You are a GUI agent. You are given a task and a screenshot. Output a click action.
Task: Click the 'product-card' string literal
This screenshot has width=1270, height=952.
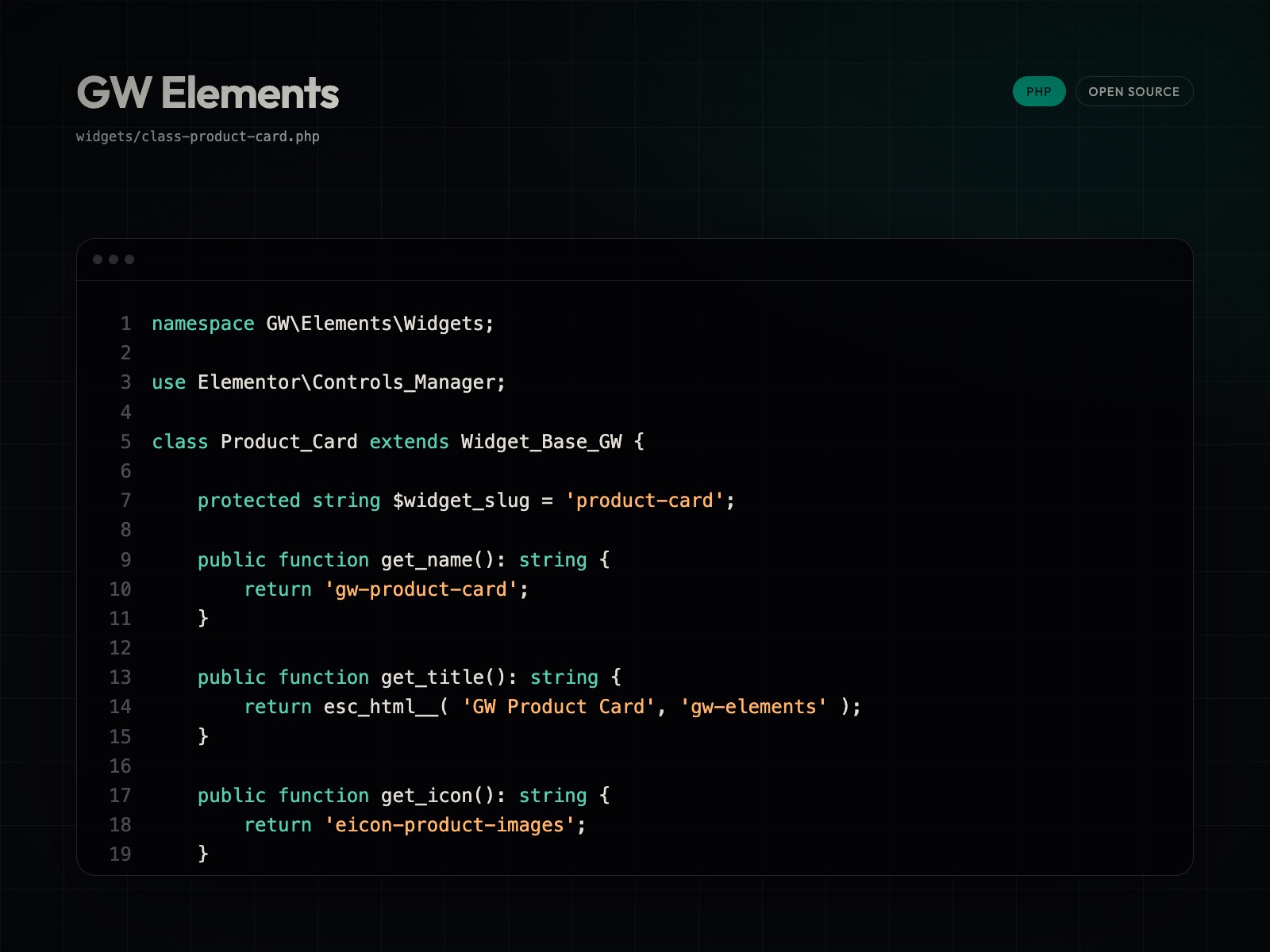click(645, 501)
